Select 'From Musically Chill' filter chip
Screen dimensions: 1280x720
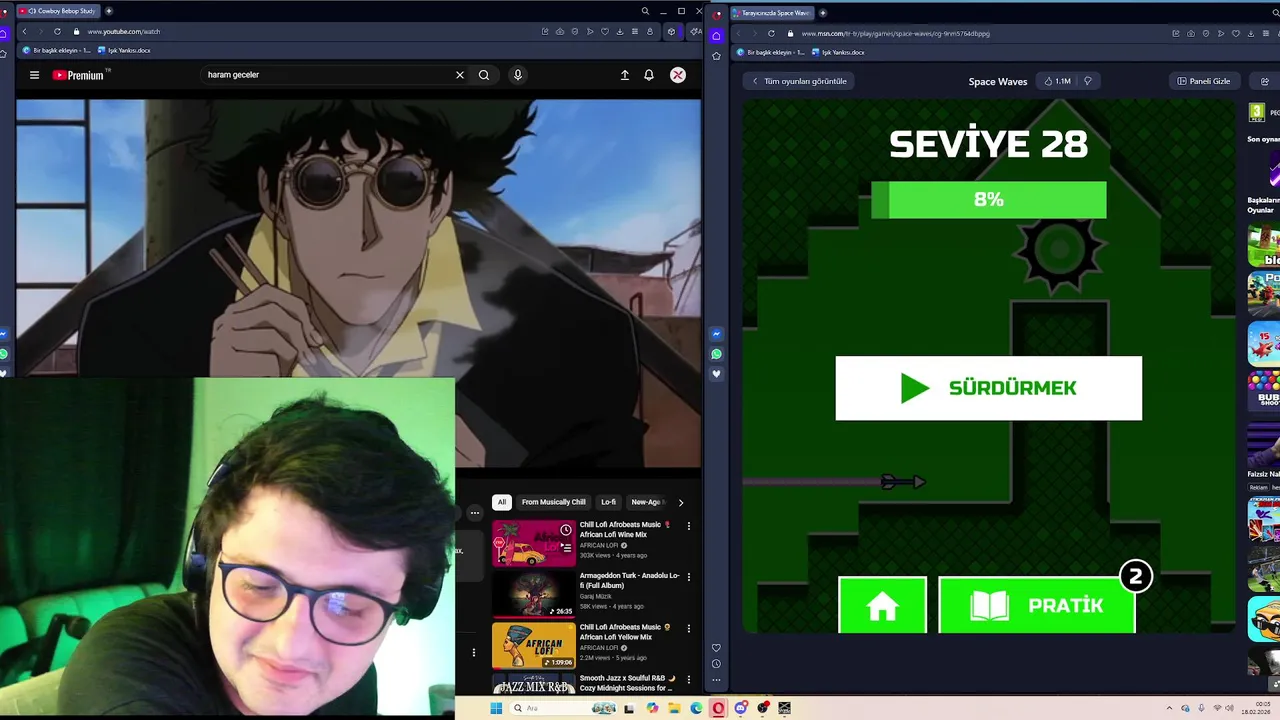pyautogui.click(x=553, y=502)
